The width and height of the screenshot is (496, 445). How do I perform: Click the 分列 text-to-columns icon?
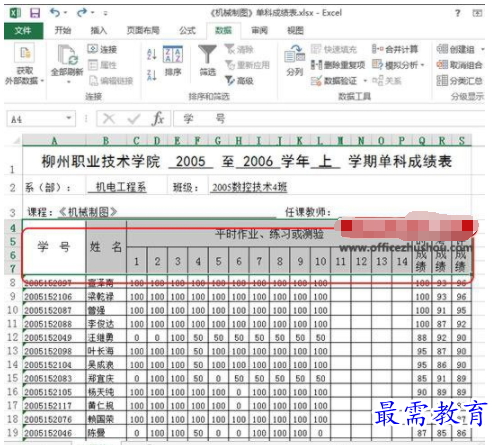tap(295, 60)
